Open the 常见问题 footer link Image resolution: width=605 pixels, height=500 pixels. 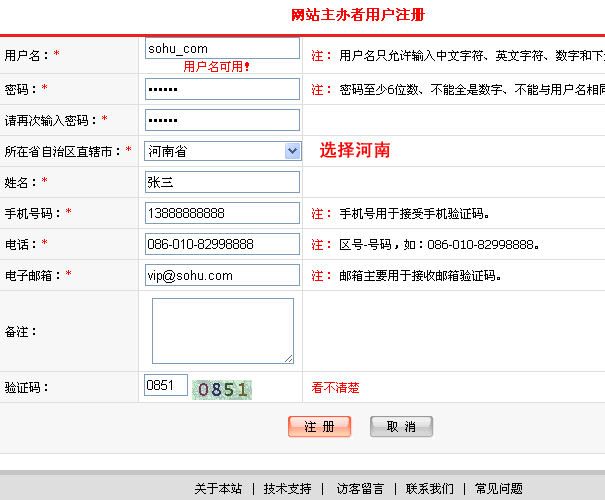tap(498, 489)
